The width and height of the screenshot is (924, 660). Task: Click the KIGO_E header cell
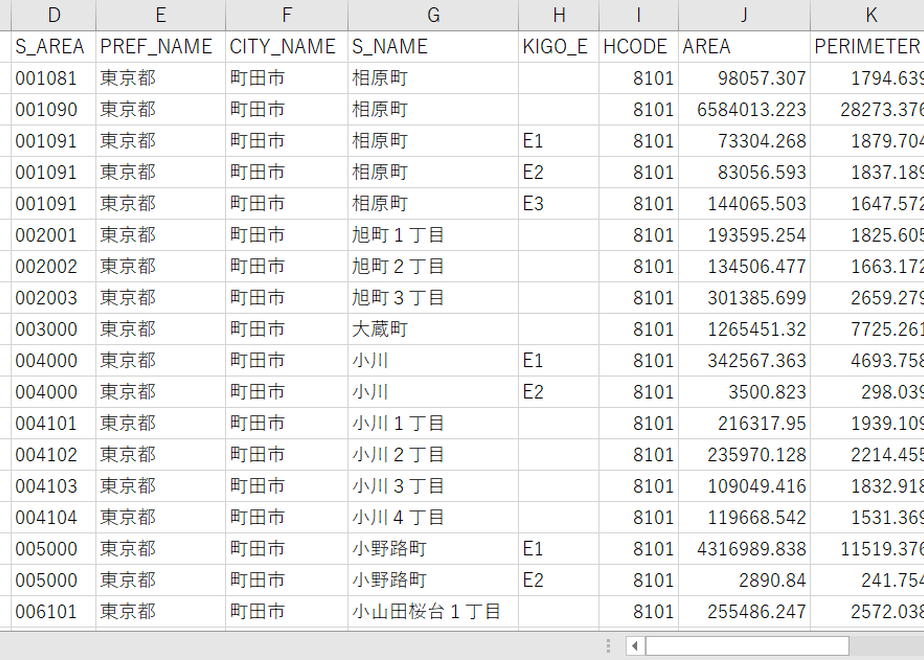click(x=559, y=47)
